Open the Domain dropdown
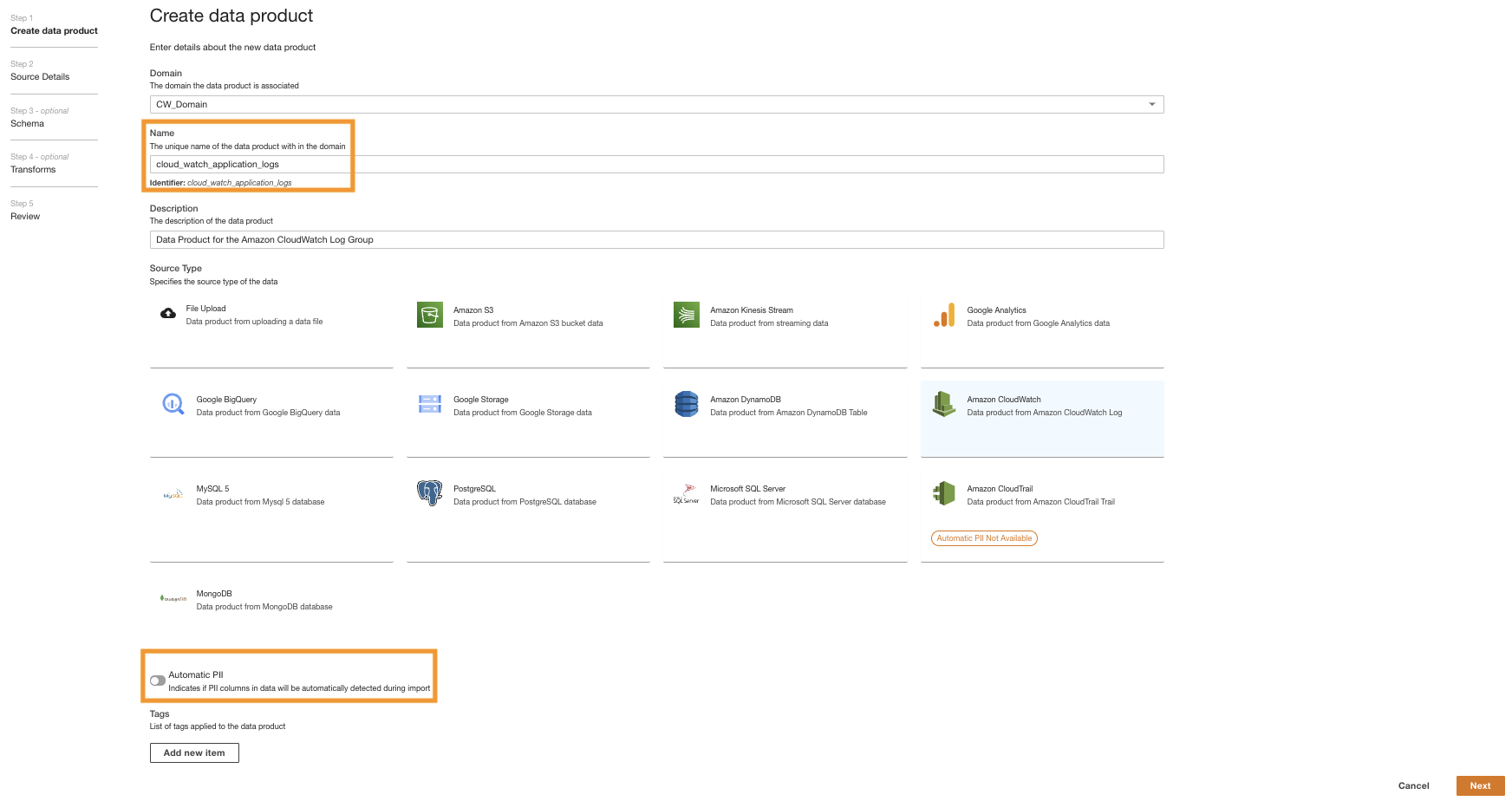The image size is (1512, 801). pos(656,105)
